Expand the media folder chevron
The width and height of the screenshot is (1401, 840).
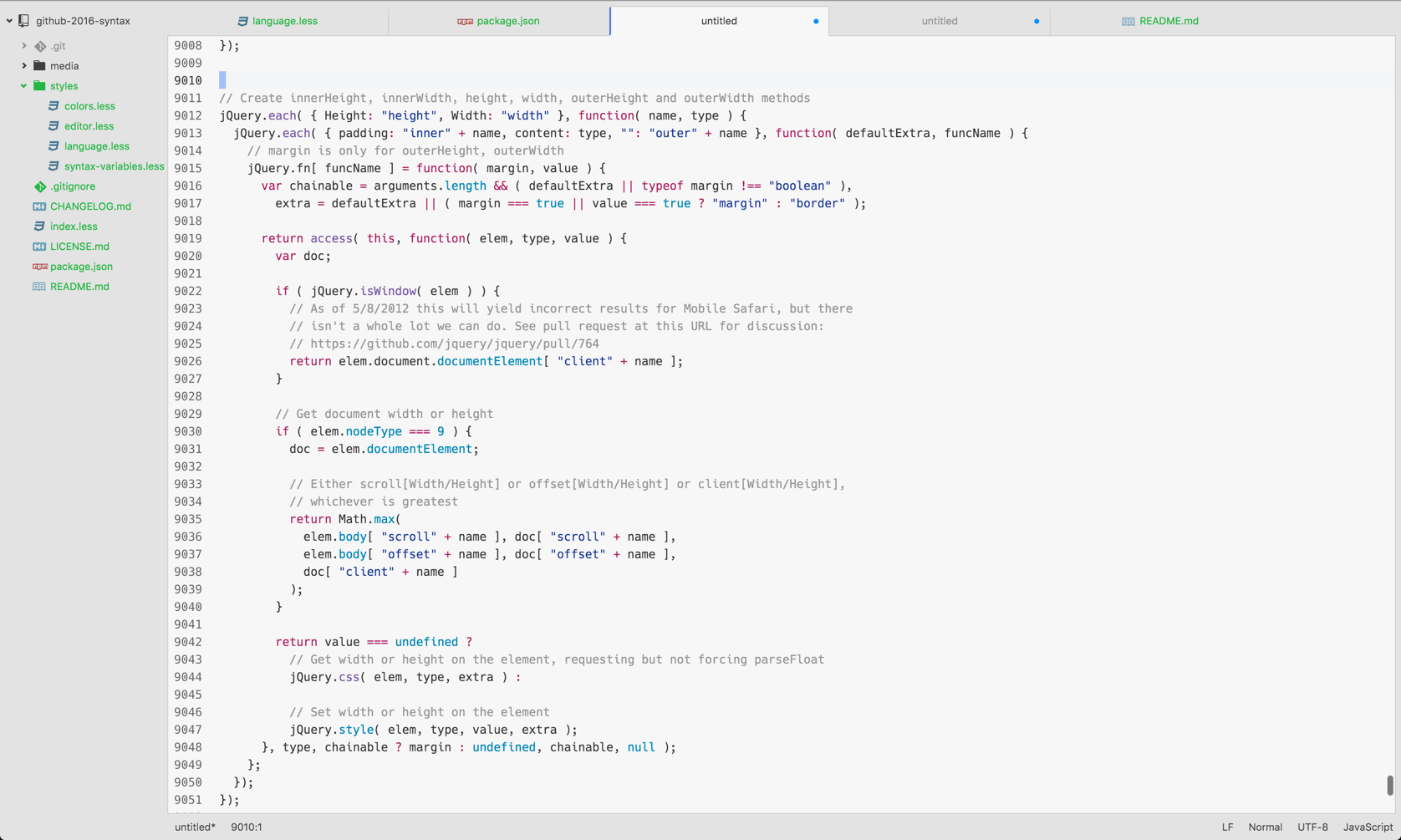point(24,66)
